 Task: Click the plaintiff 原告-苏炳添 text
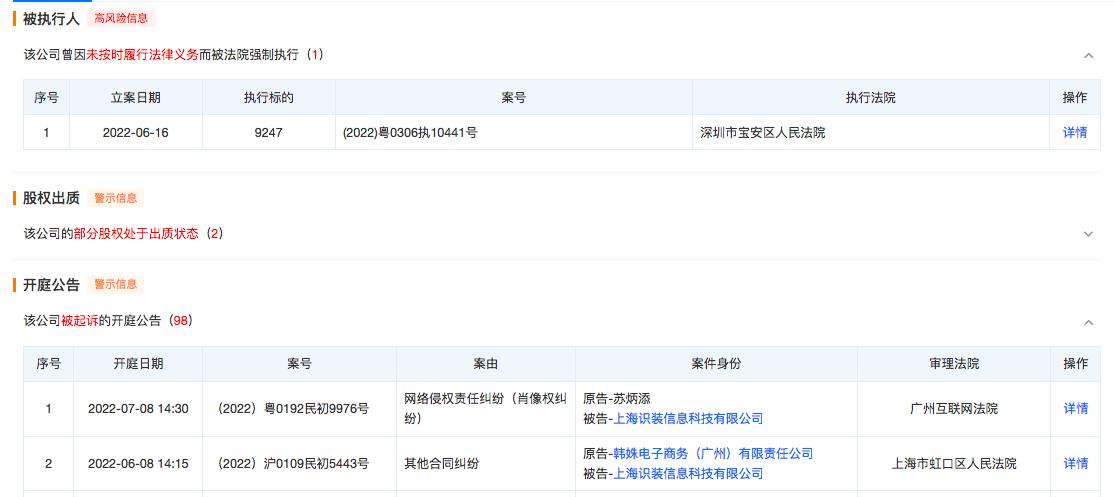pos(617,399)
